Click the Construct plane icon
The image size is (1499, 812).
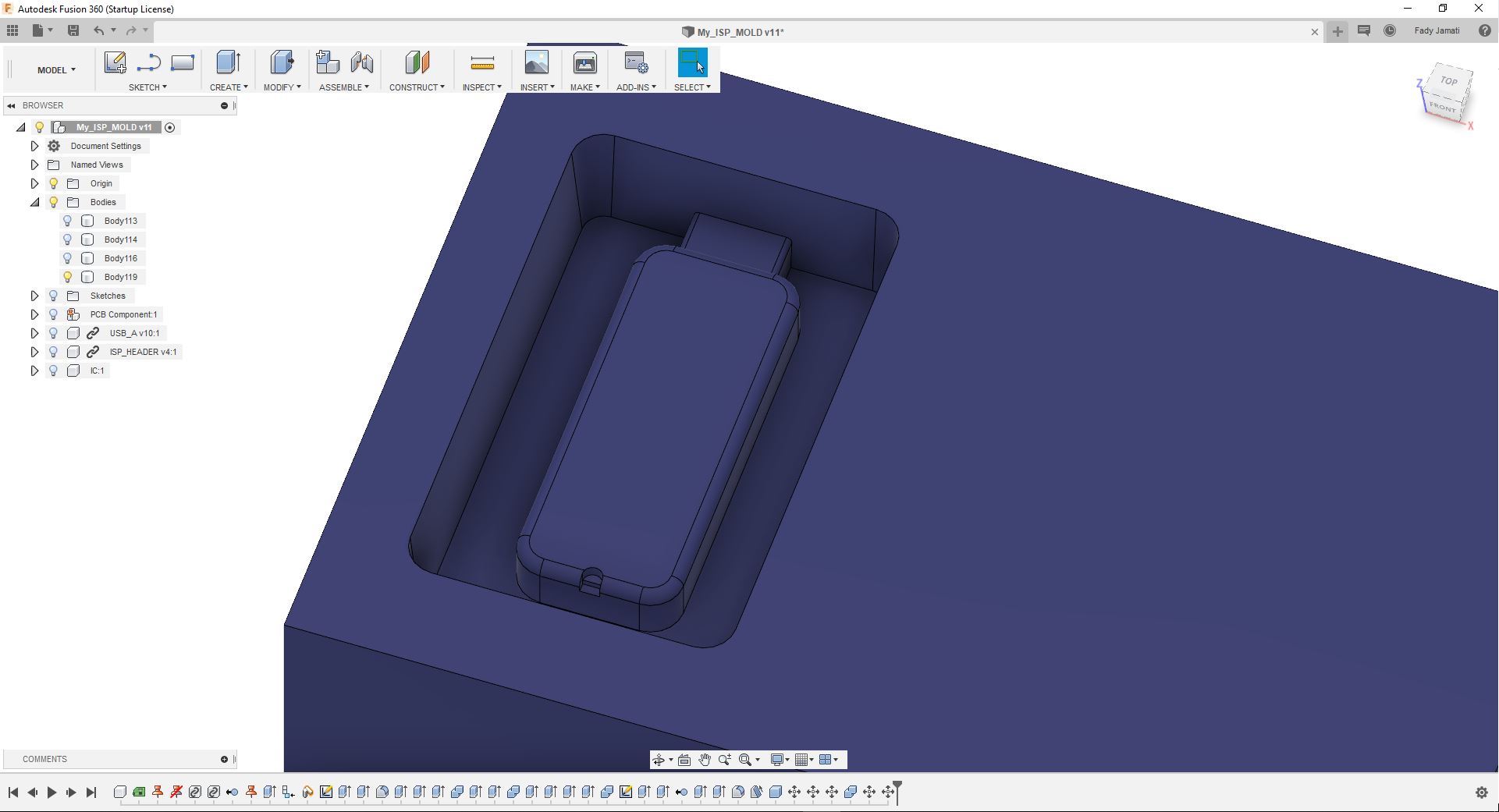pyautogui.click(x=417, y=62)
